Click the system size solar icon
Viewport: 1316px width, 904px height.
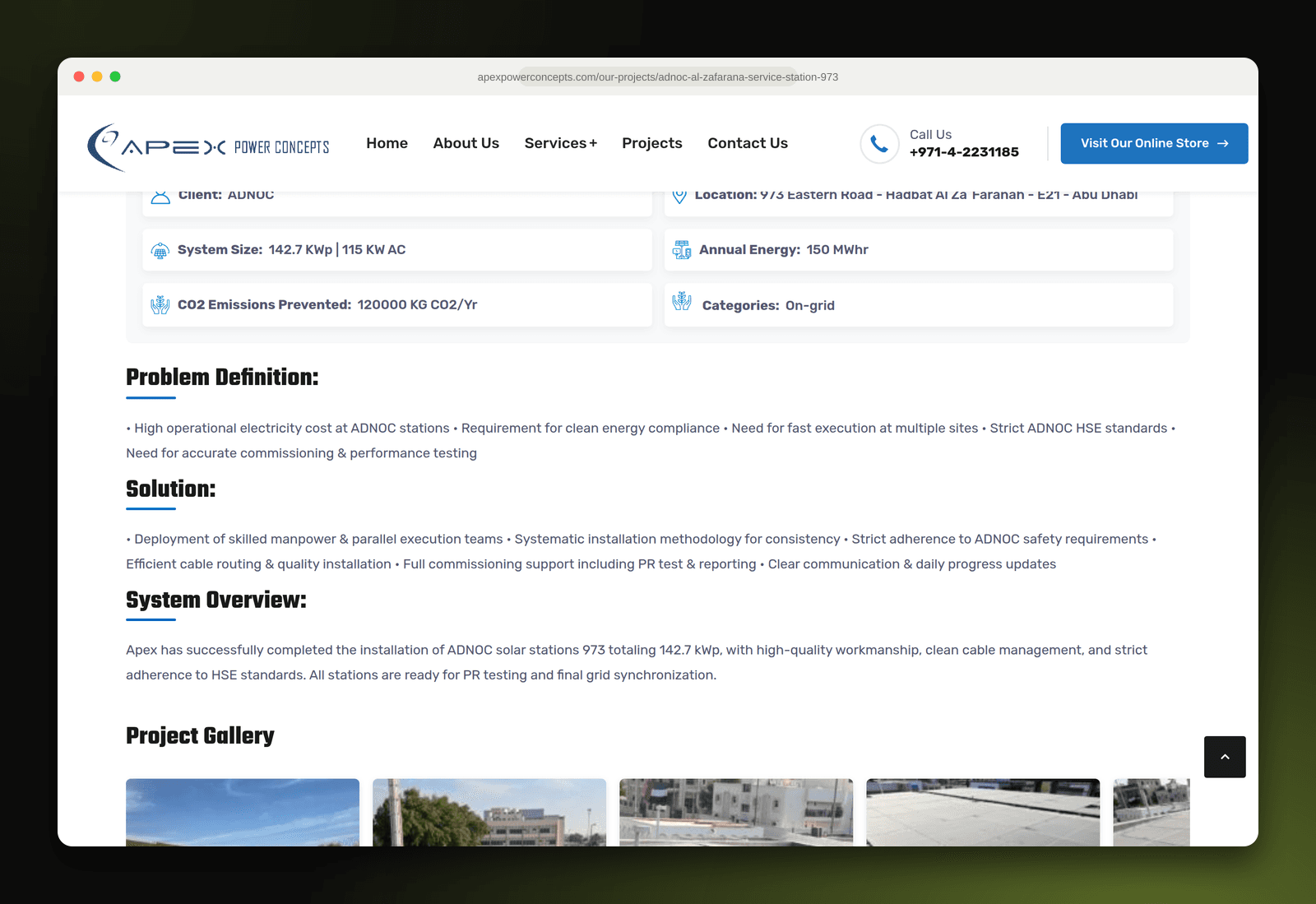[x=160, y=251]
